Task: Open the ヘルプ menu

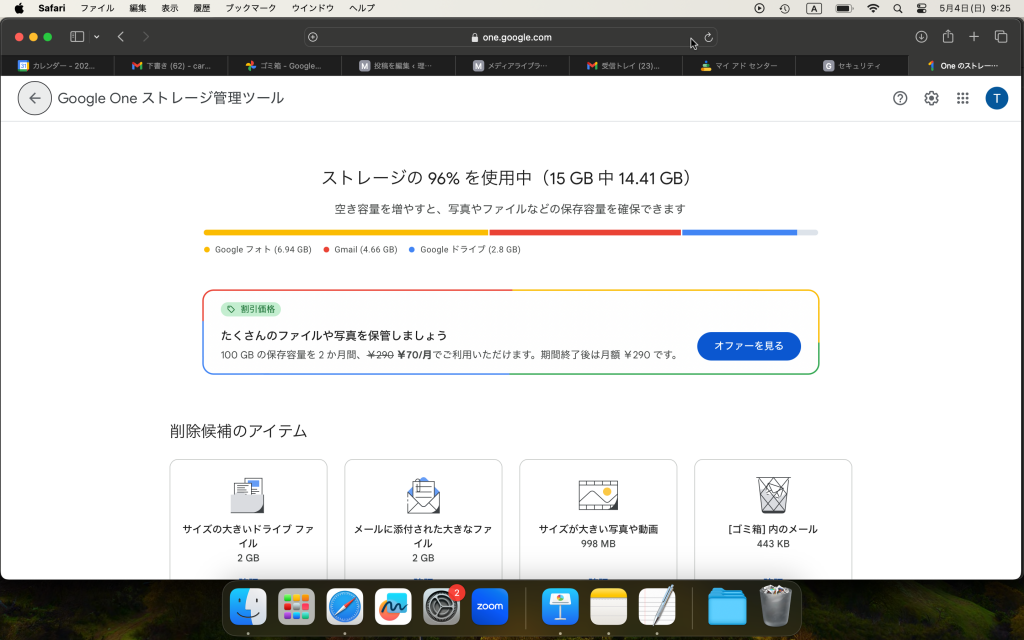Action: pyautogui.click(x=362, y=8)
